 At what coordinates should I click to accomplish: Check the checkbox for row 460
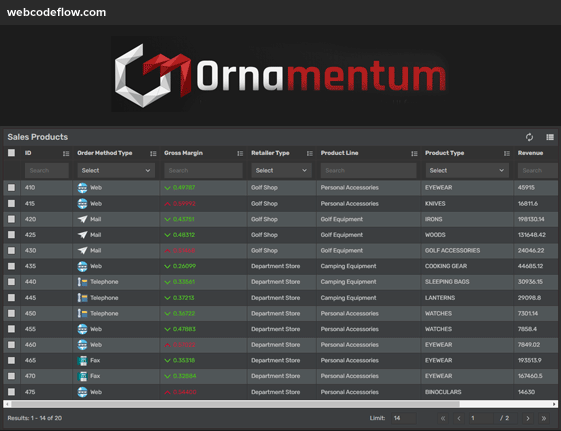(11, 345)
